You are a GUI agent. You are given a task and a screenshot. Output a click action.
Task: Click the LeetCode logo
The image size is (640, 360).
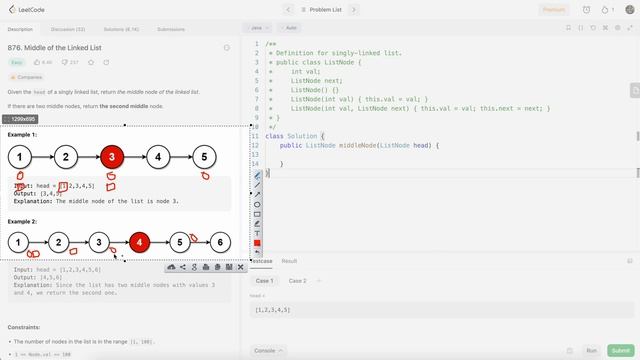click(x=27, y=9)
